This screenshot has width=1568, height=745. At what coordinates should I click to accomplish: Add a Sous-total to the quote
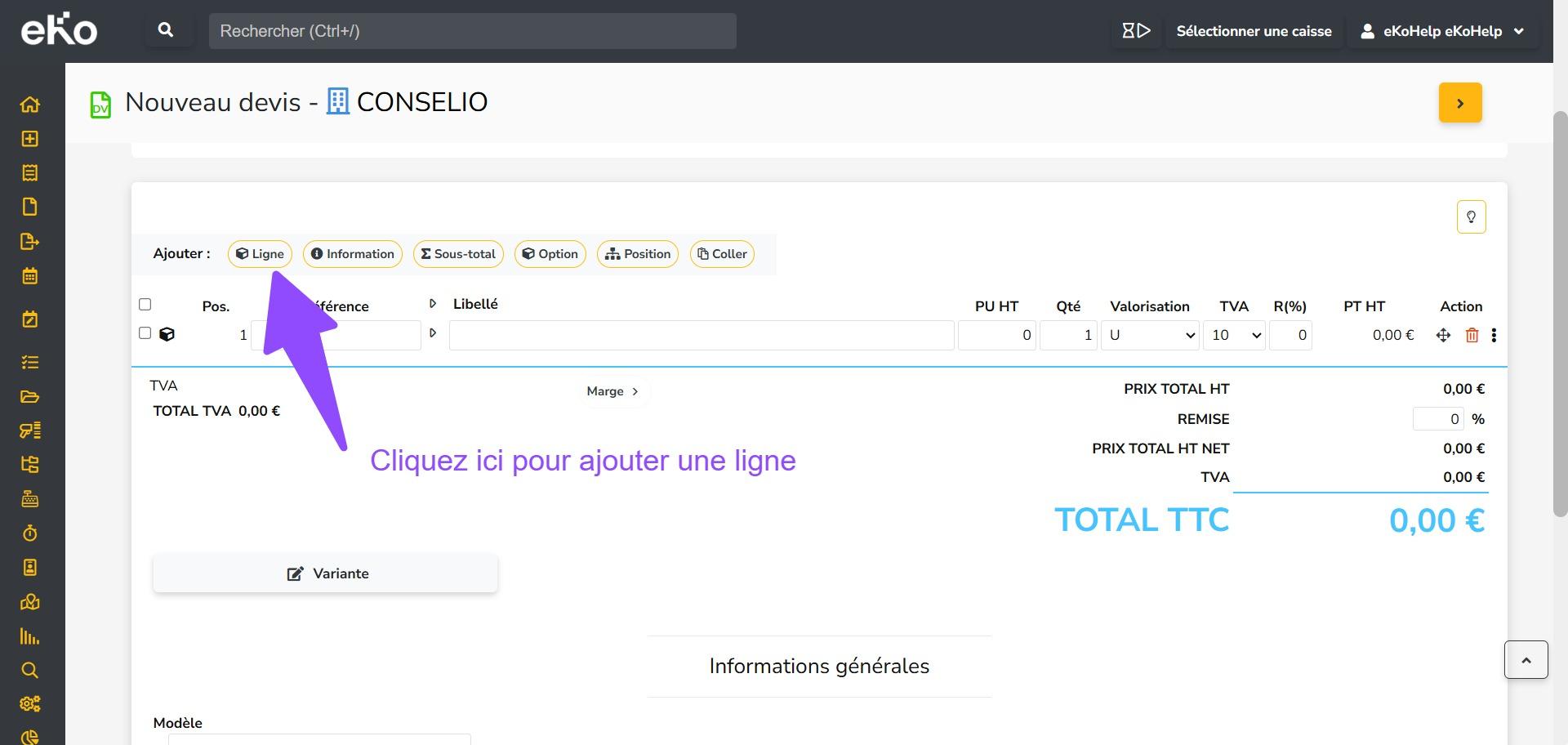point(458,254)
